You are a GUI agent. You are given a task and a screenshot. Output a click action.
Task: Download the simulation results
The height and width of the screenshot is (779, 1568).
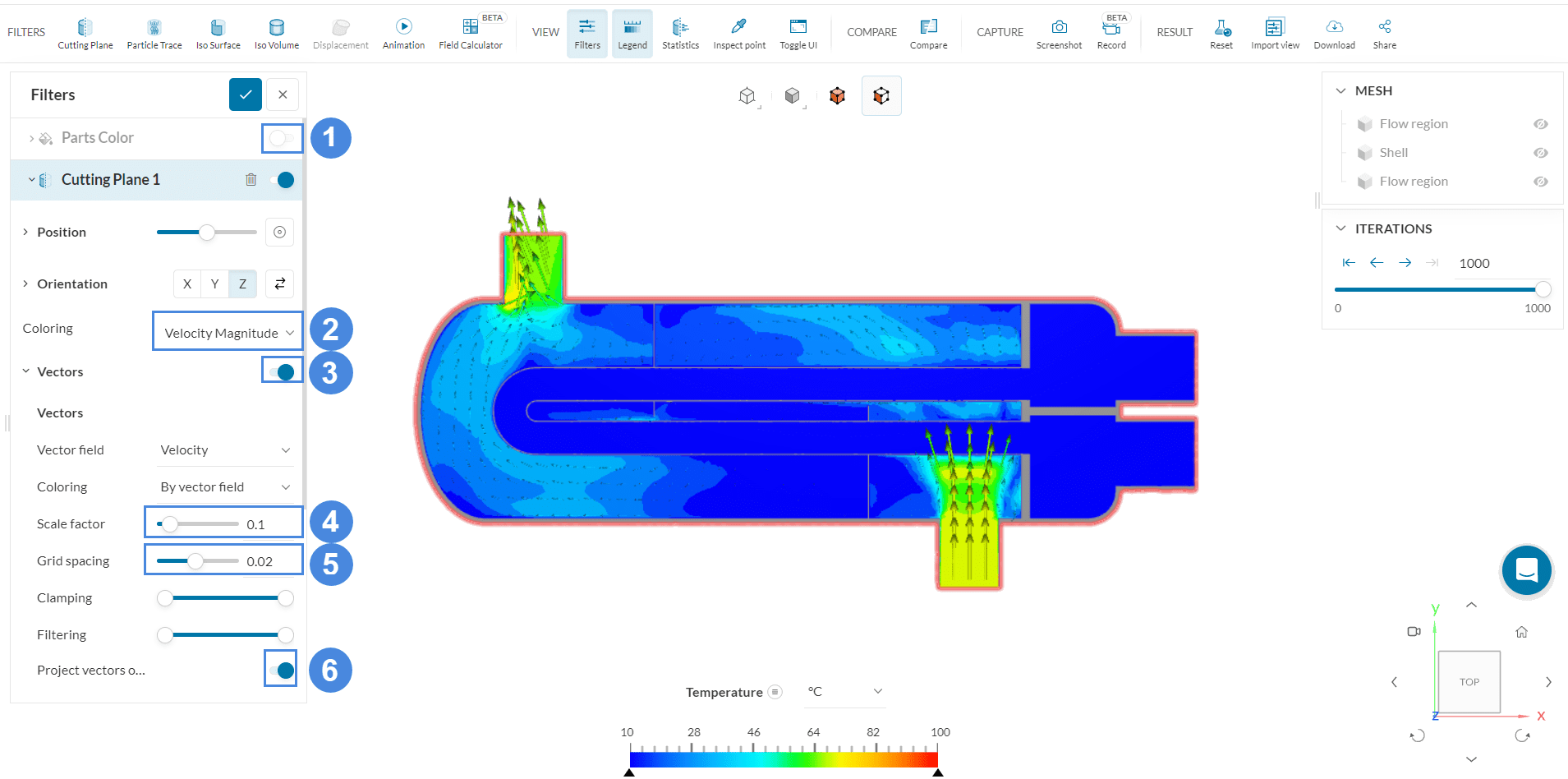tap(1334, 34)
